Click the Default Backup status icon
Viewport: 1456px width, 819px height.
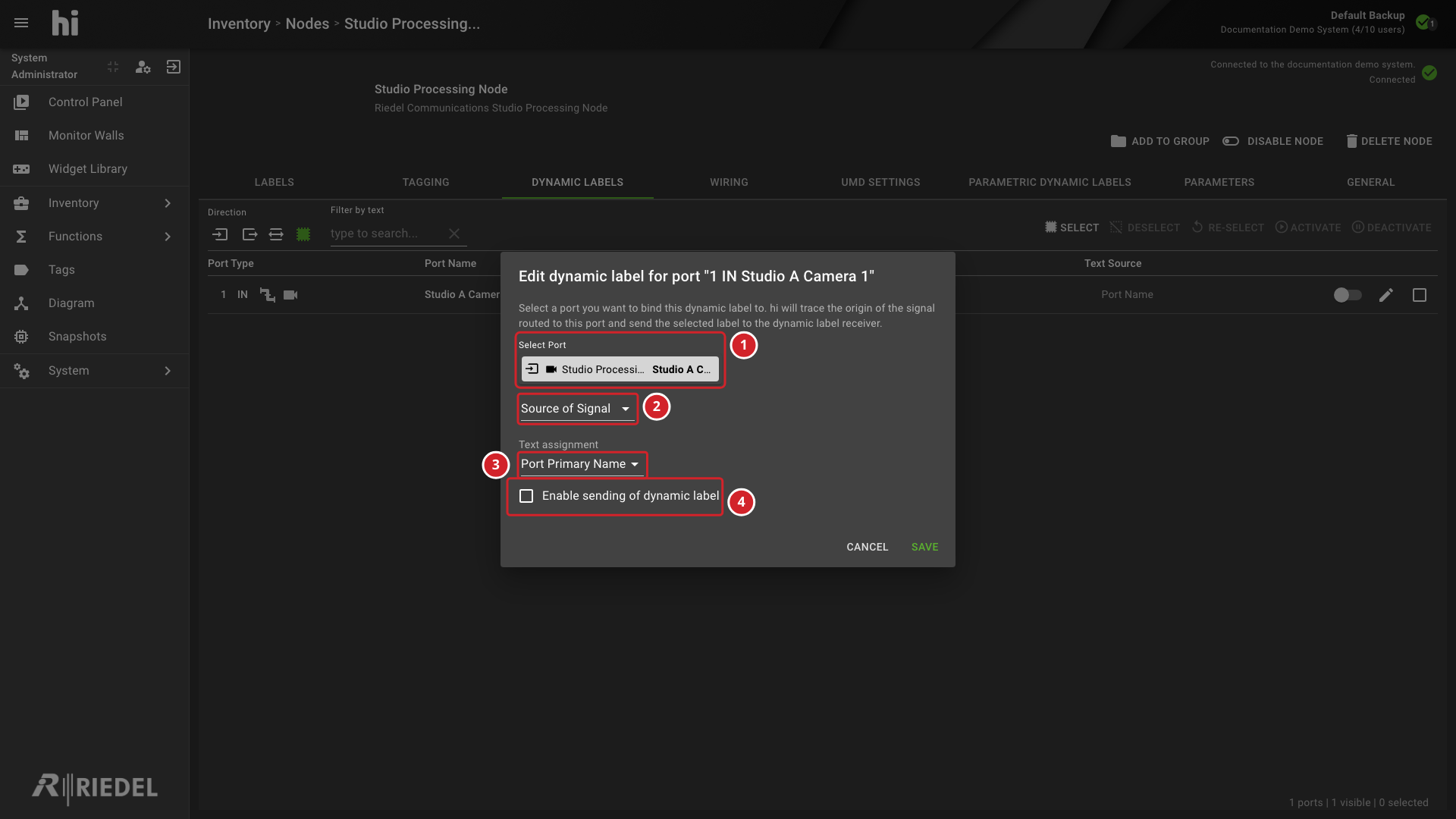(1424, 22)
